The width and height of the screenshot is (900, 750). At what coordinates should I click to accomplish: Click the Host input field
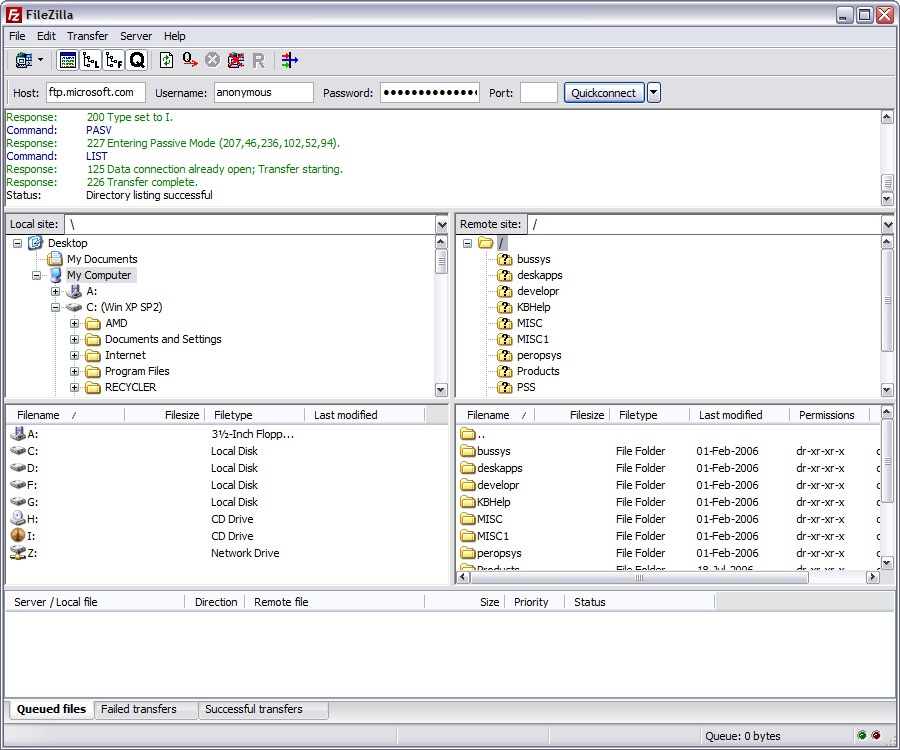pyautogui.click(x=95, y=92)
